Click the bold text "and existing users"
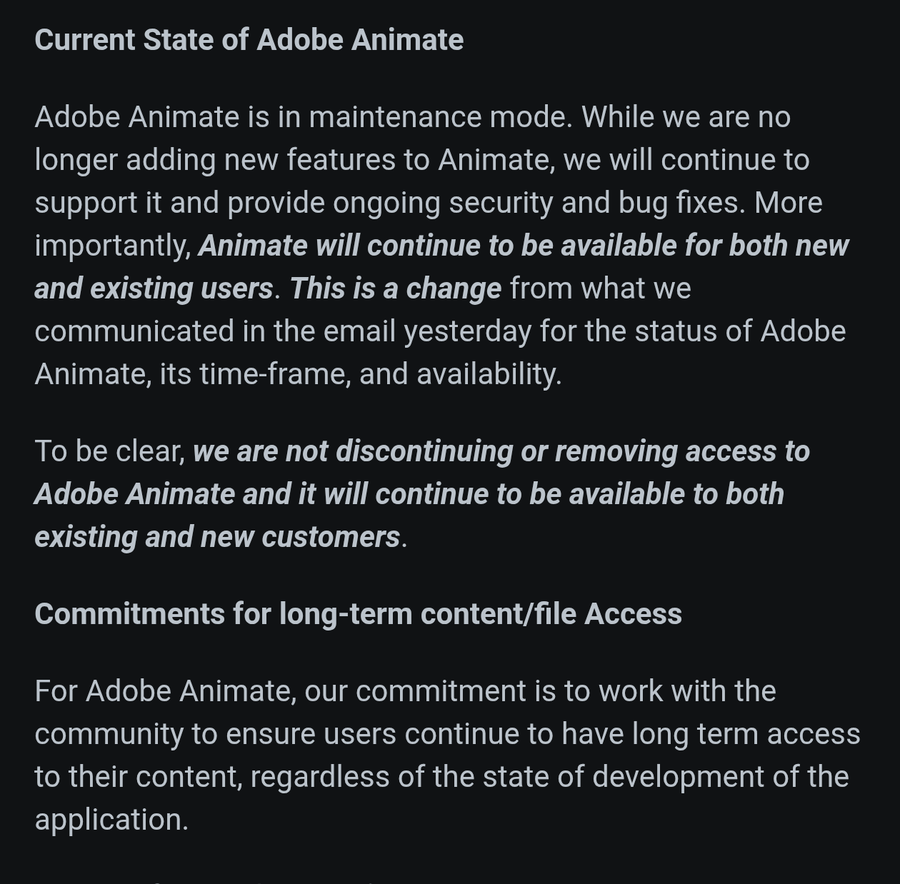 tap(153, 289)
